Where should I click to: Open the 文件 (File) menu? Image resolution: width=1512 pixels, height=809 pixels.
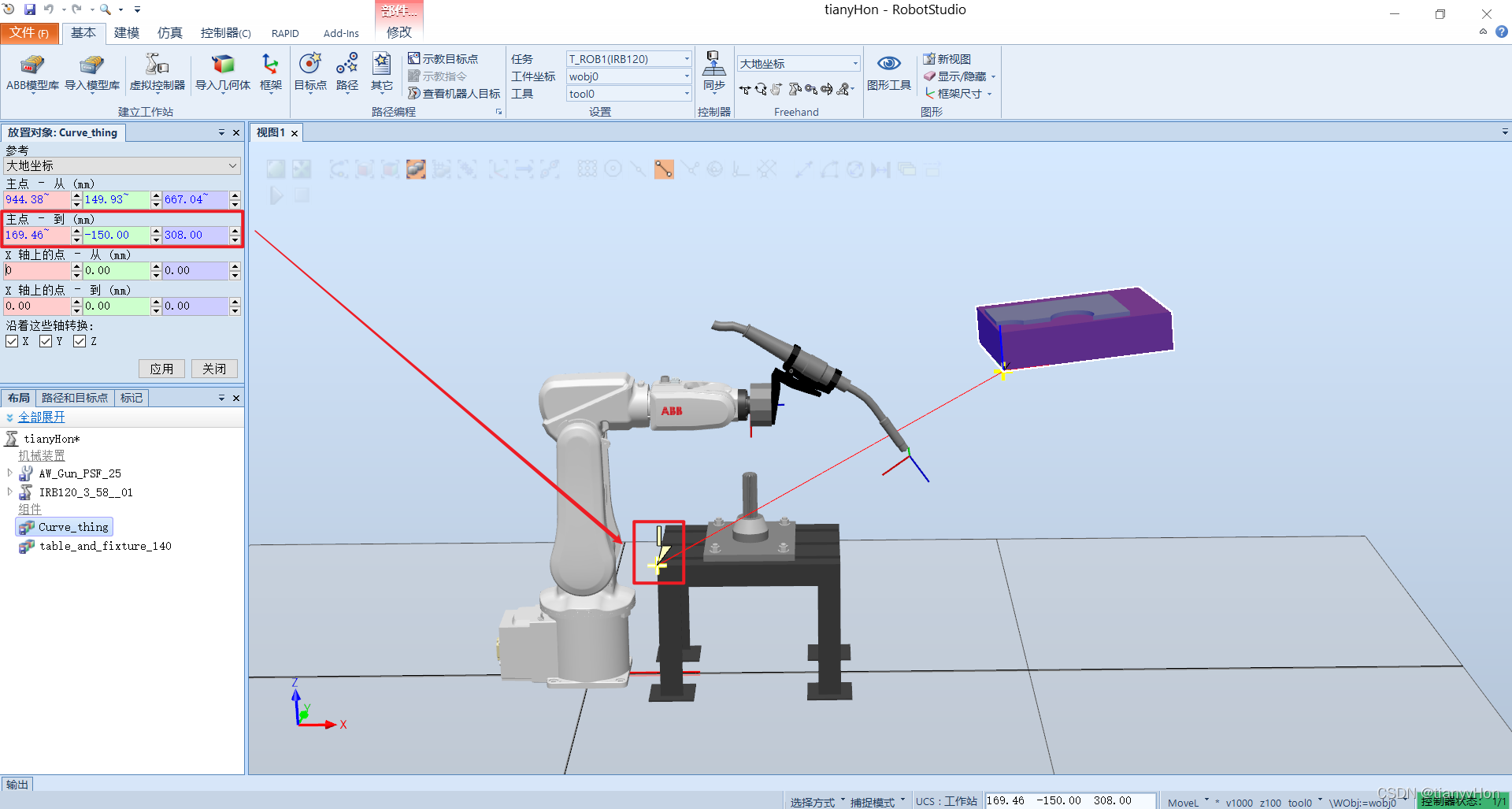tap(29, 33)
